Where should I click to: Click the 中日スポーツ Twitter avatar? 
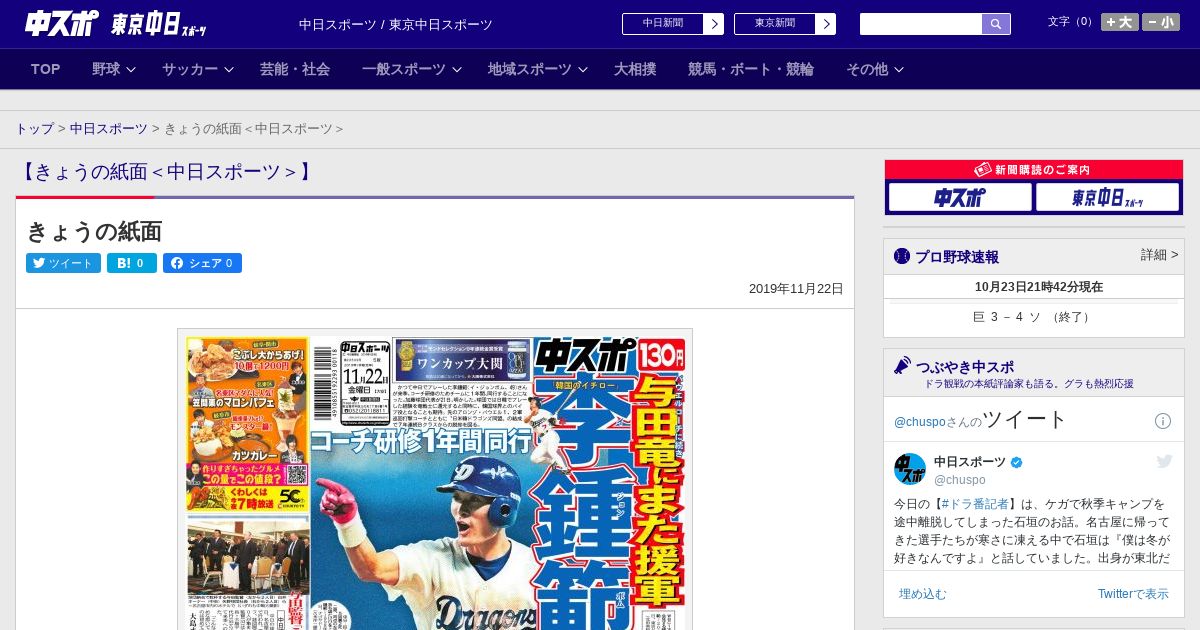coord(910,469)
